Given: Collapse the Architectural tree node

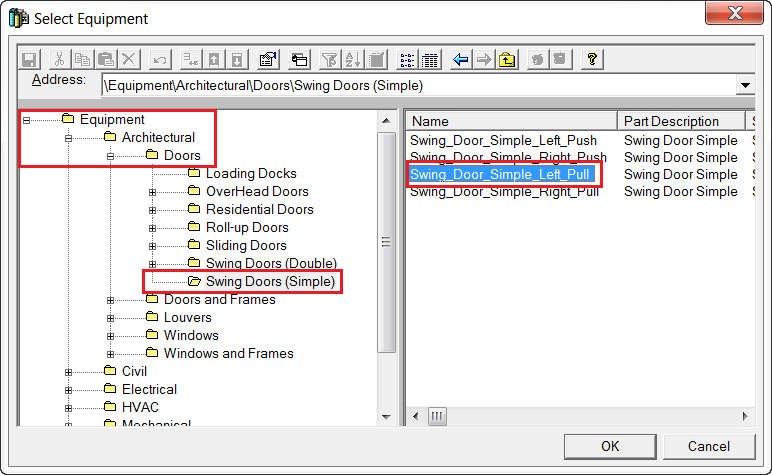Looking at the screenshot, I should click(x=69, y=138).
